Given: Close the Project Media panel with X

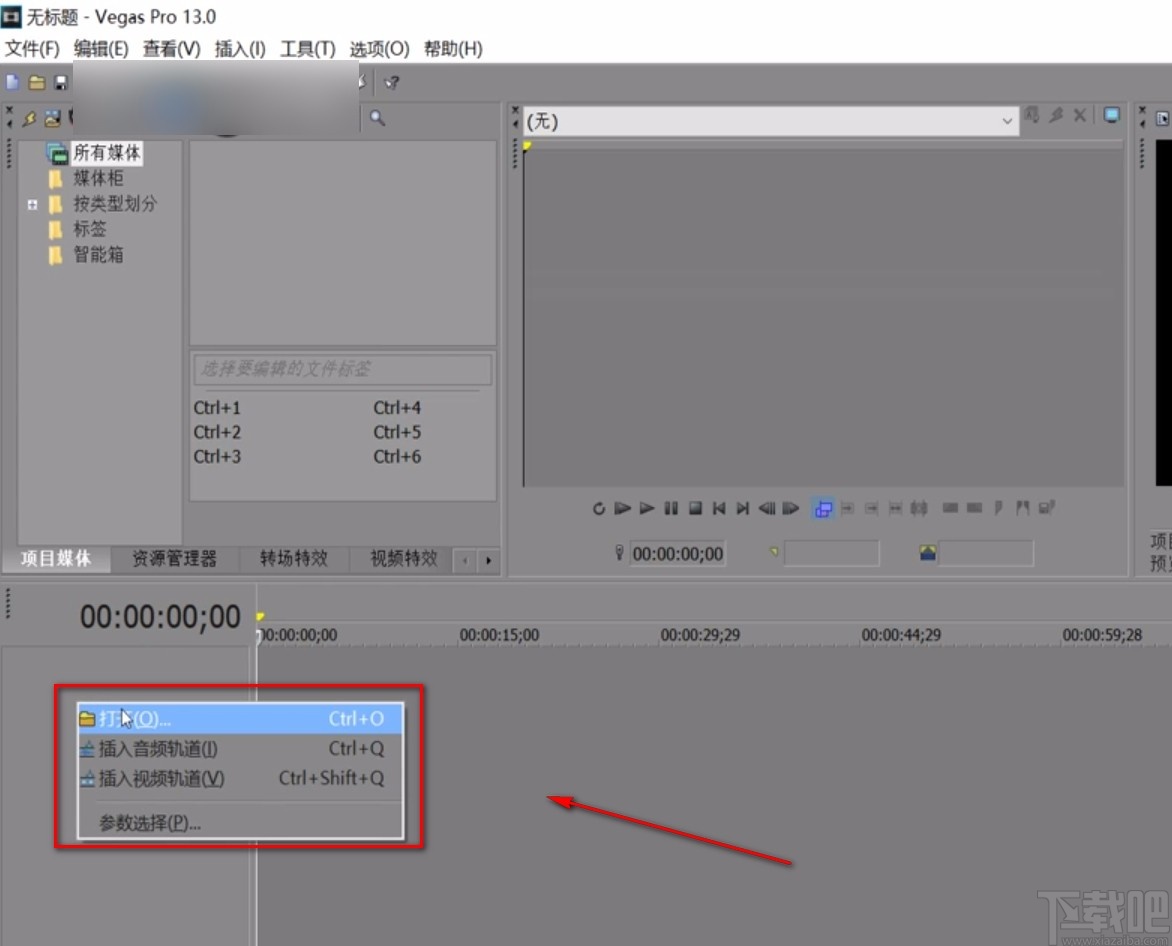Looking at the screenshot, I should point(9,109).
